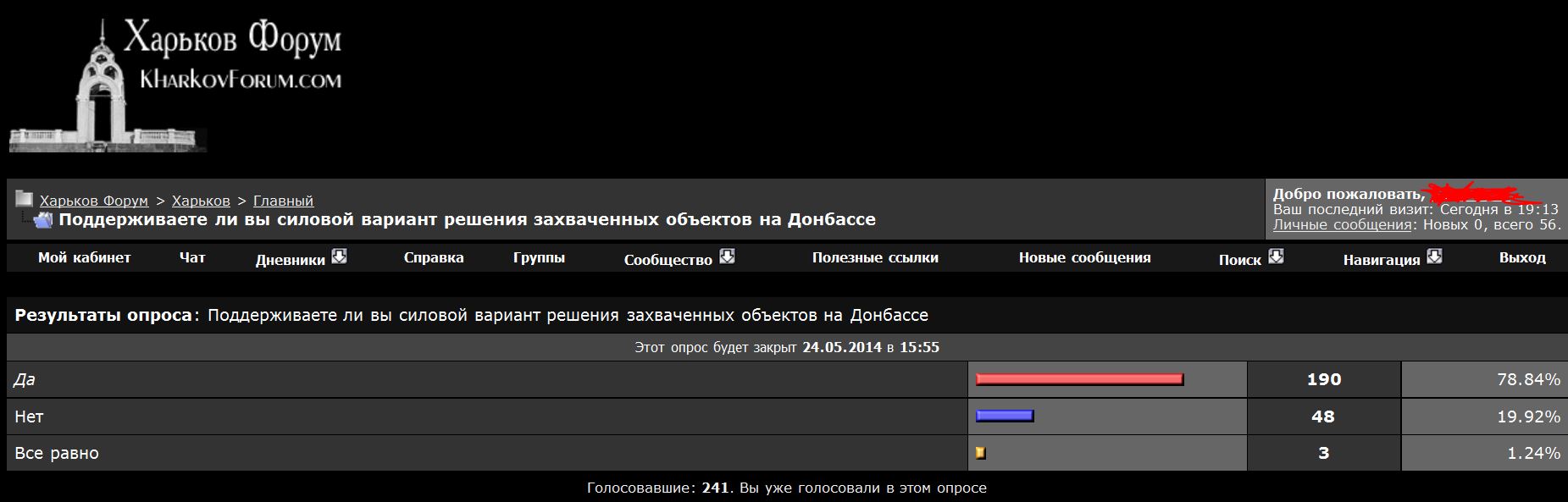The height and width of the screenshot is (502, 1568).
Task: Go to the Группы menu item
Action: point(539,258)
